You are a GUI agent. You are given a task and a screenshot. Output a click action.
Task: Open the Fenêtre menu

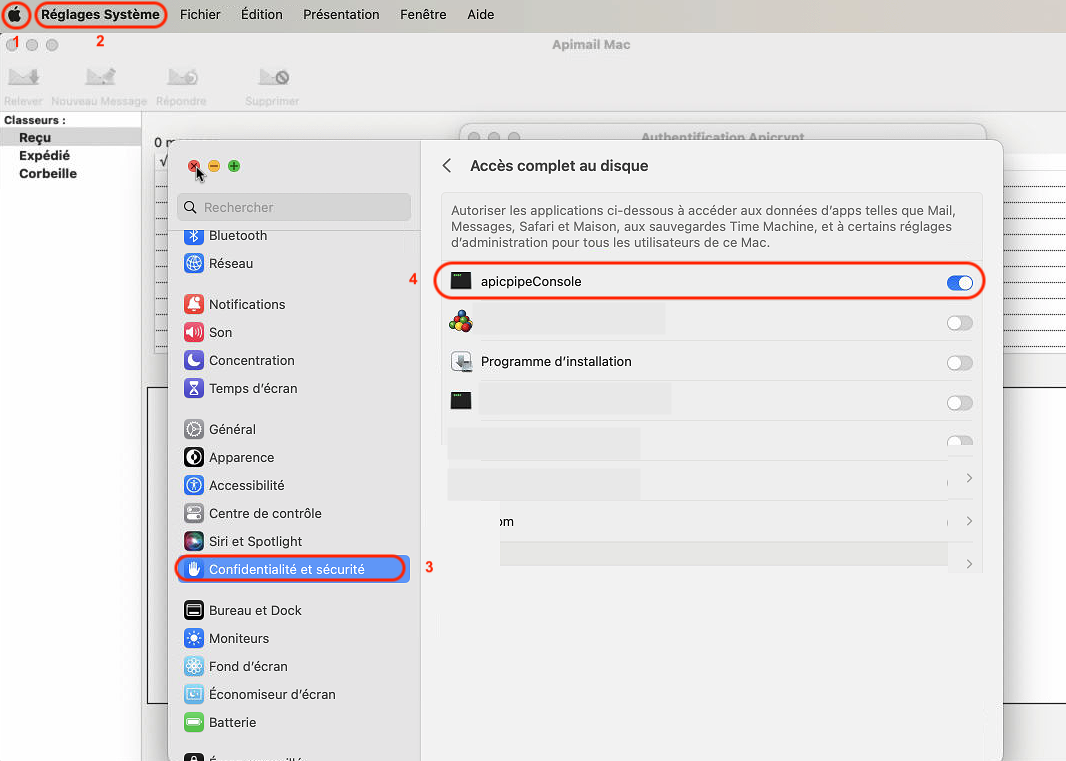click(423, 14)
